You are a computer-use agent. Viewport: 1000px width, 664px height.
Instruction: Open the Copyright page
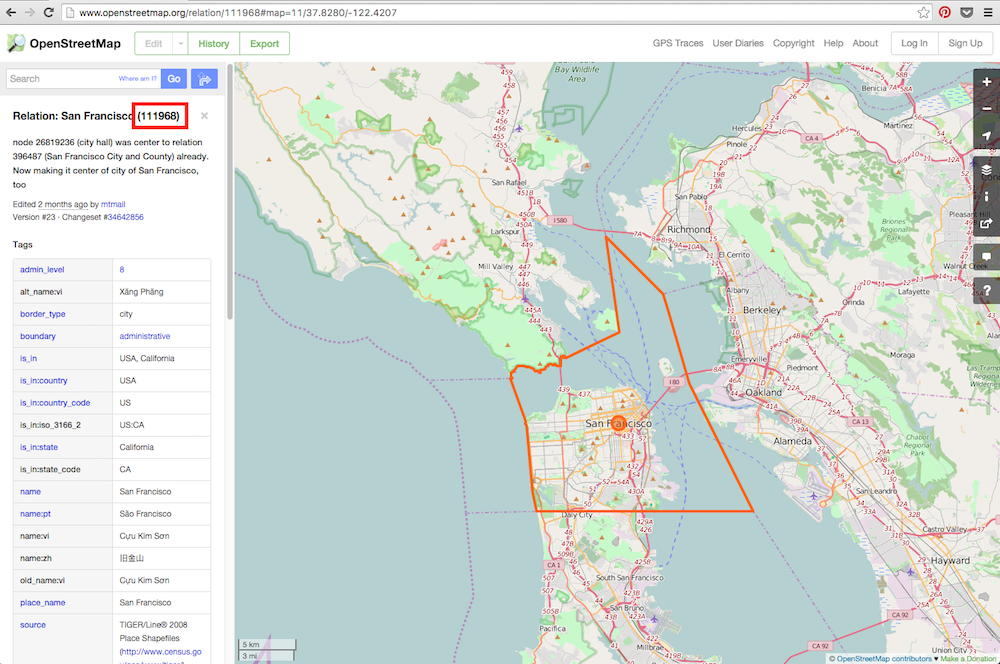click(x=793, y=43)
